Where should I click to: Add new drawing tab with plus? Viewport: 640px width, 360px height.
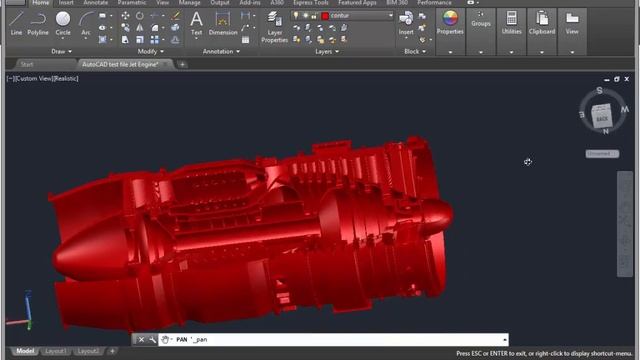182,64
